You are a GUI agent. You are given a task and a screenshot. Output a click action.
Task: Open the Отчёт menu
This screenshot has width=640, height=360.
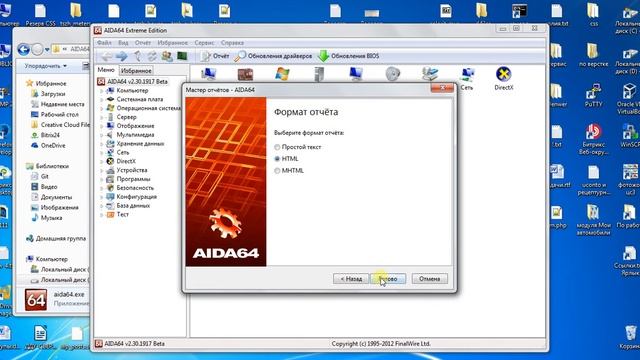tap(142, 43)
